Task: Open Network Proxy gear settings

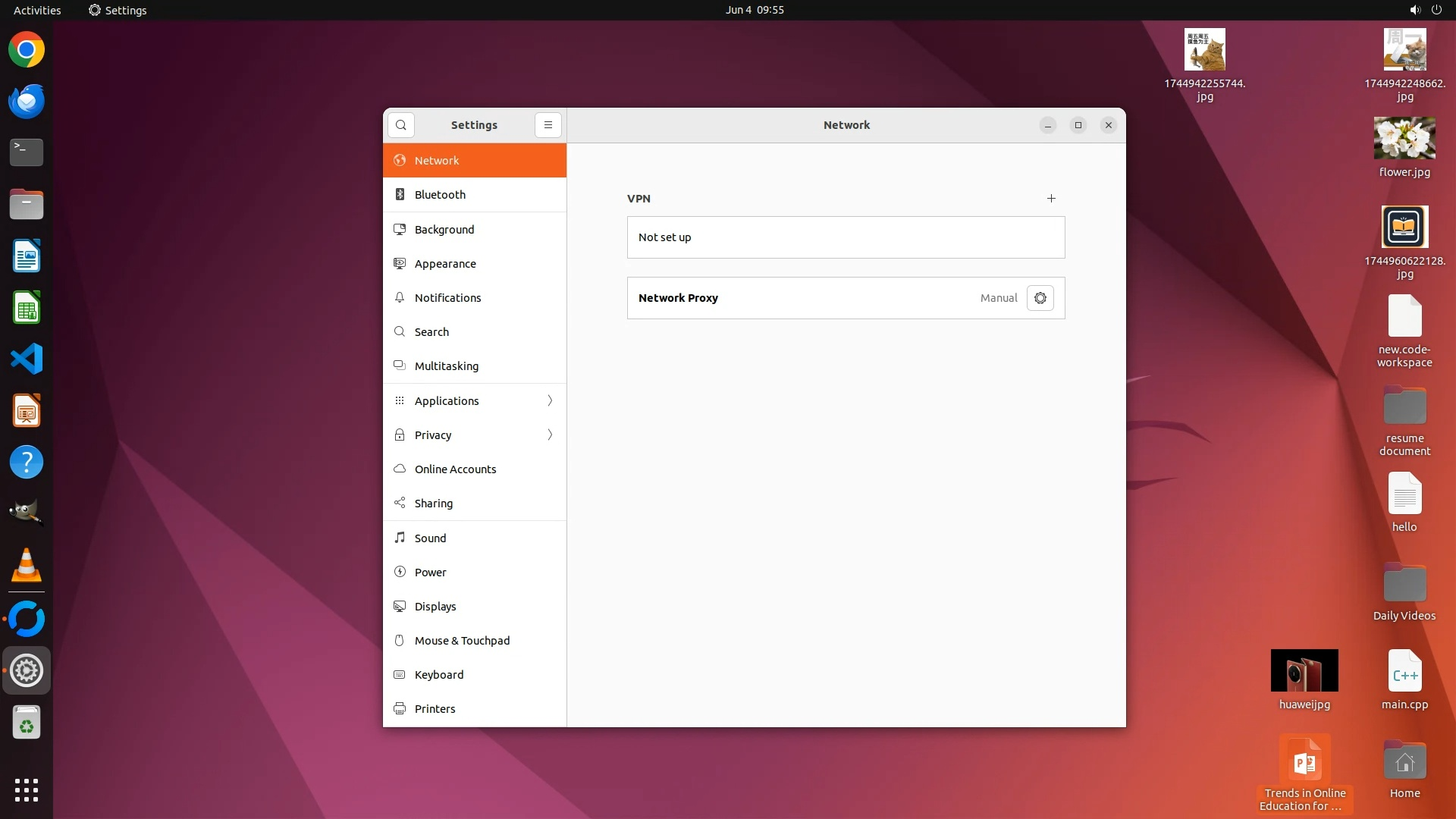Action: (x=1040, y=298)
